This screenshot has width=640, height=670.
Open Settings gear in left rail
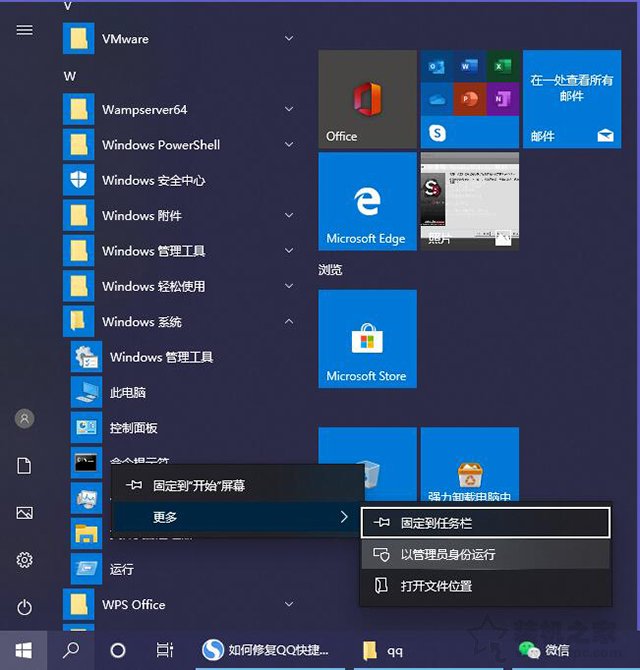point(25,560)
